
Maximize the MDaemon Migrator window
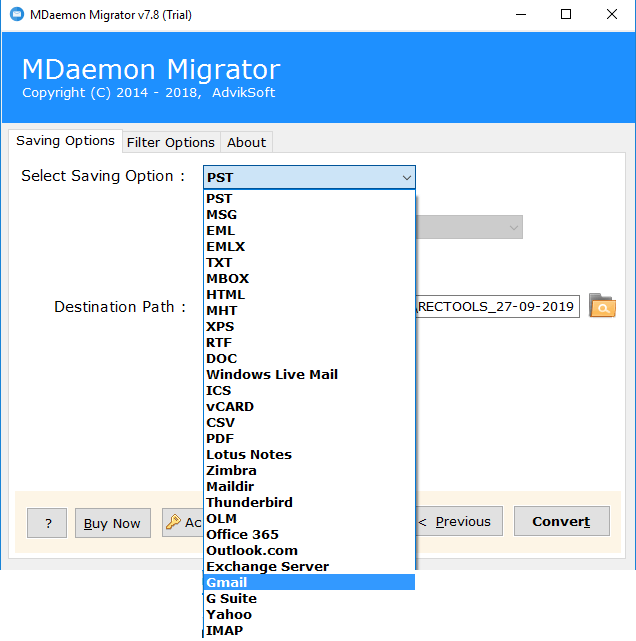click(566, 15)
